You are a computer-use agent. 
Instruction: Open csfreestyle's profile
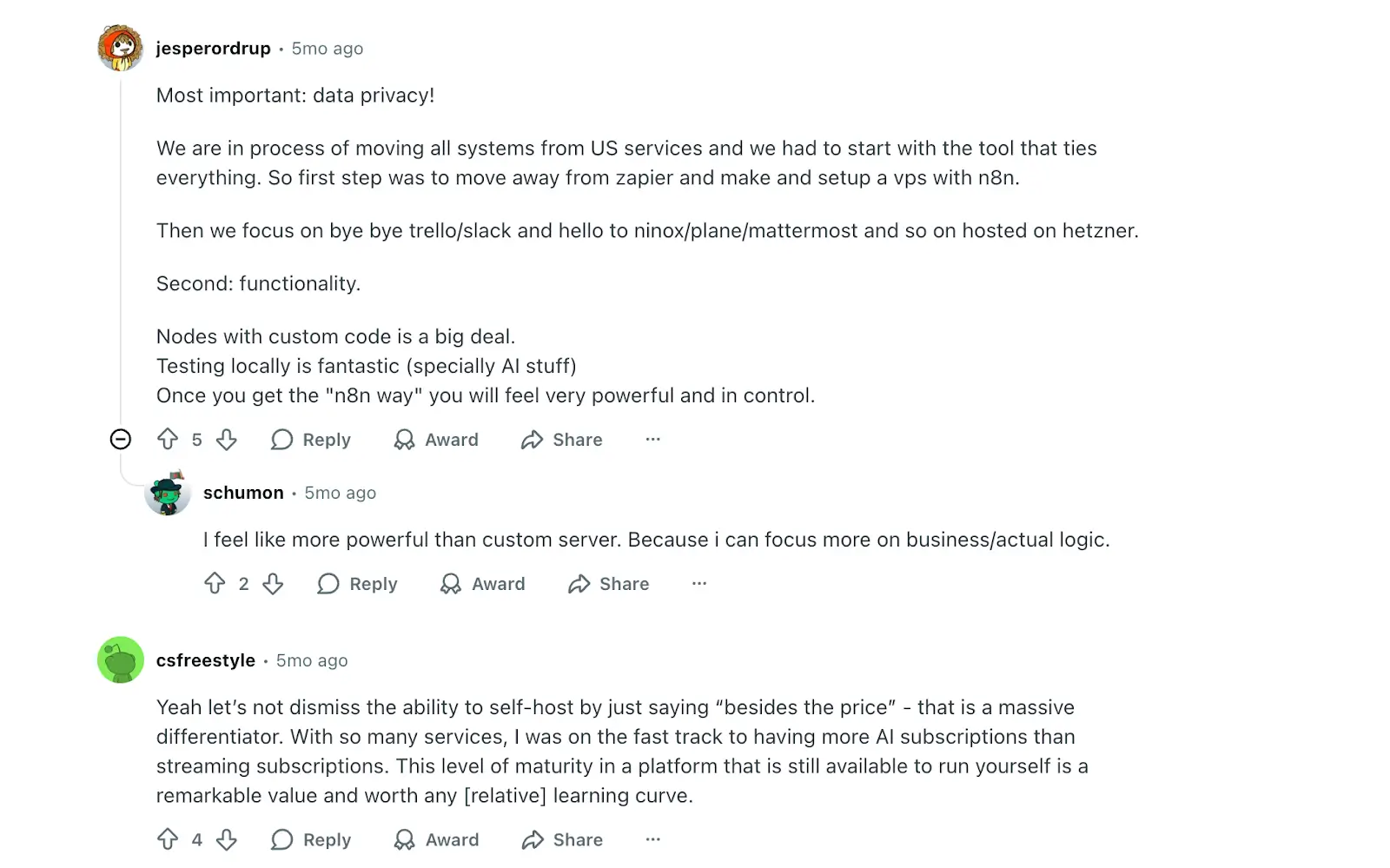(205, 660)
